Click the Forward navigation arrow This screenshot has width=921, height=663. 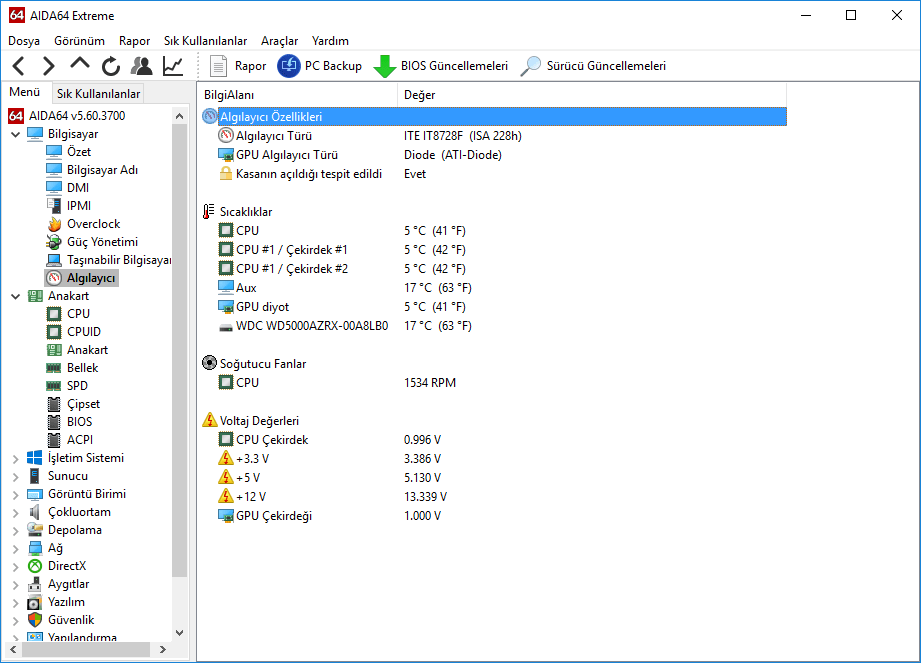(49, 66)
